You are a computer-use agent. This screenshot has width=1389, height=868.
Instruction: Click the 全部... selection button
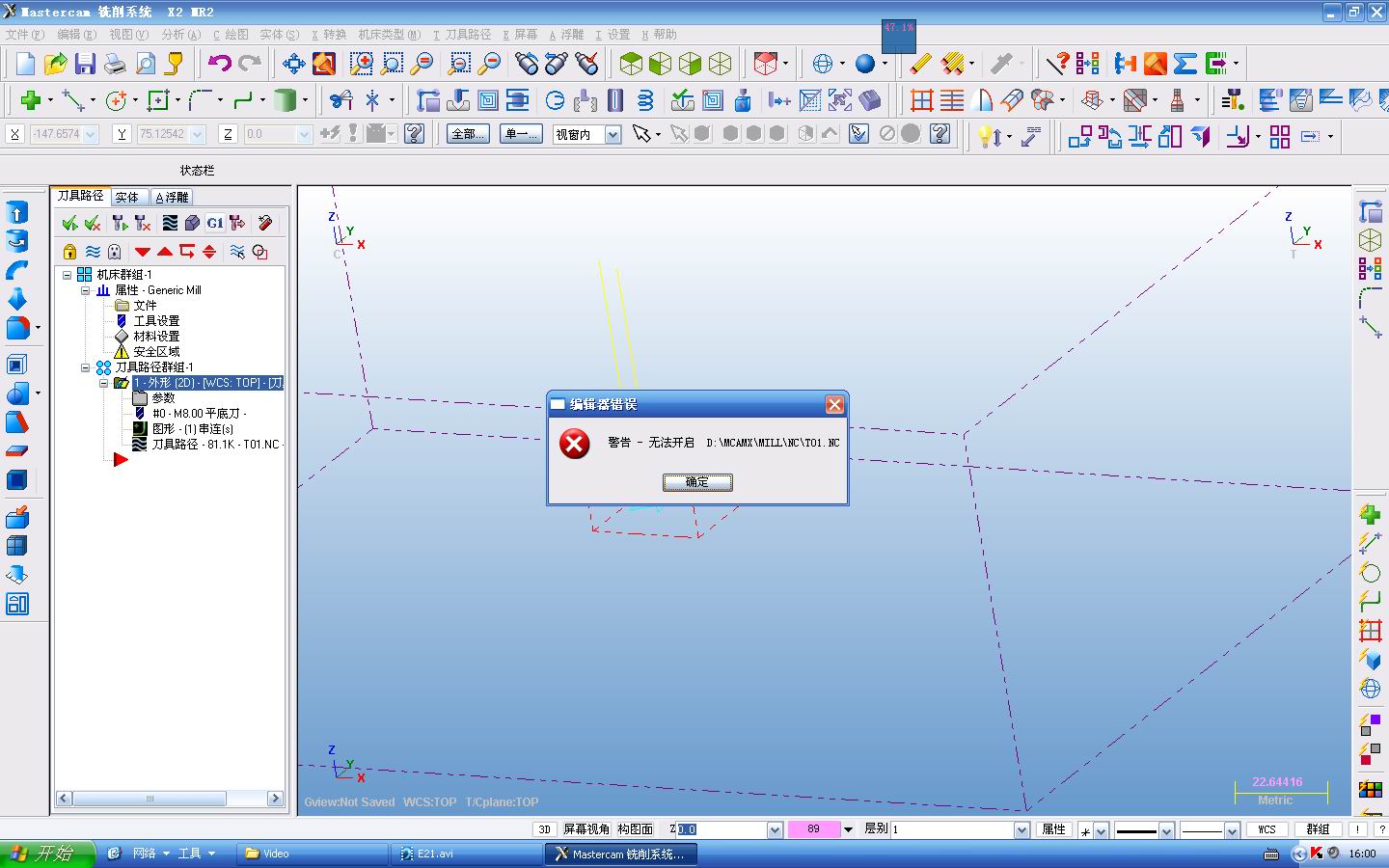469,134
